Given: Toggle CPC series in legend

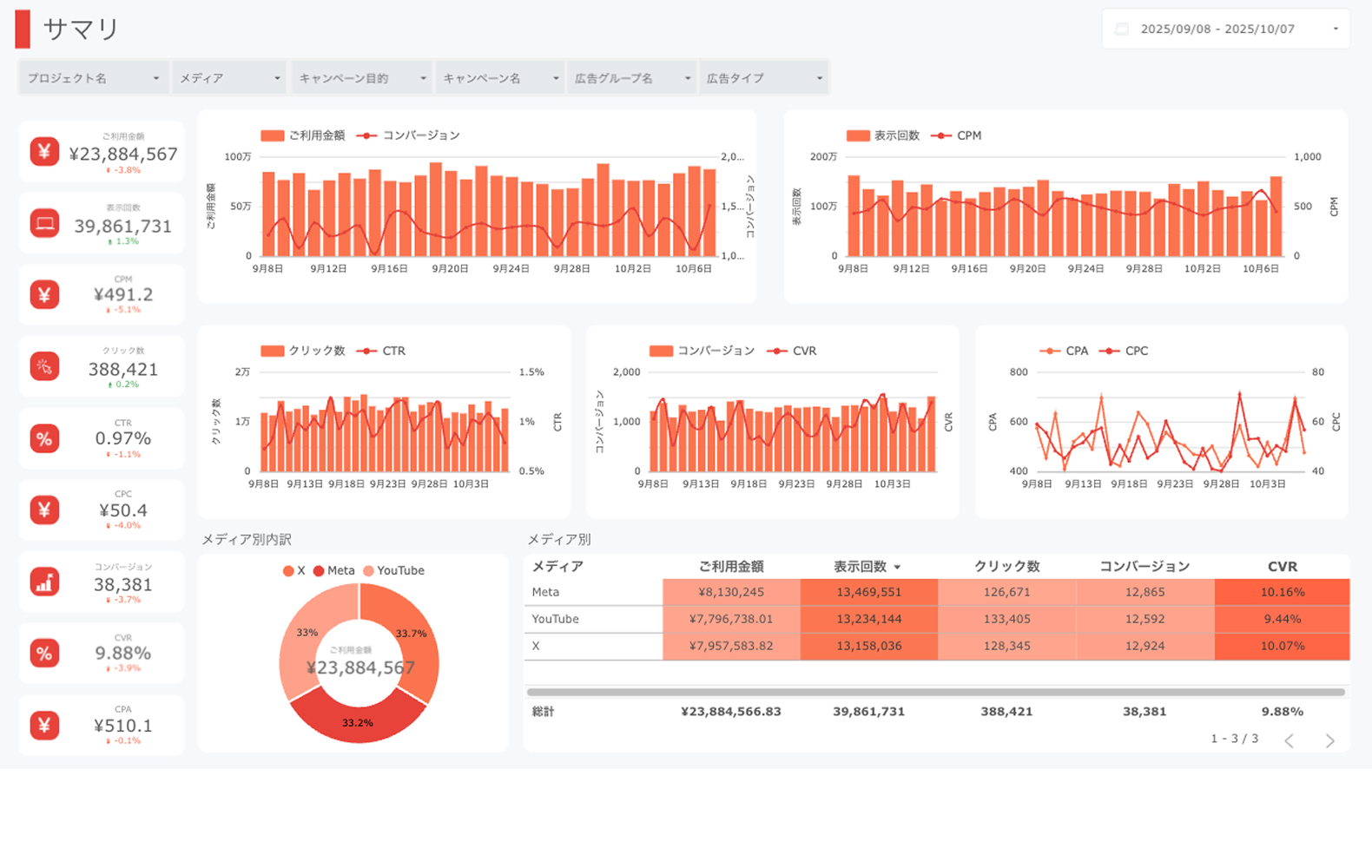Looking at the screenshot, I should pyautogui.click(x=1125, y=351).
